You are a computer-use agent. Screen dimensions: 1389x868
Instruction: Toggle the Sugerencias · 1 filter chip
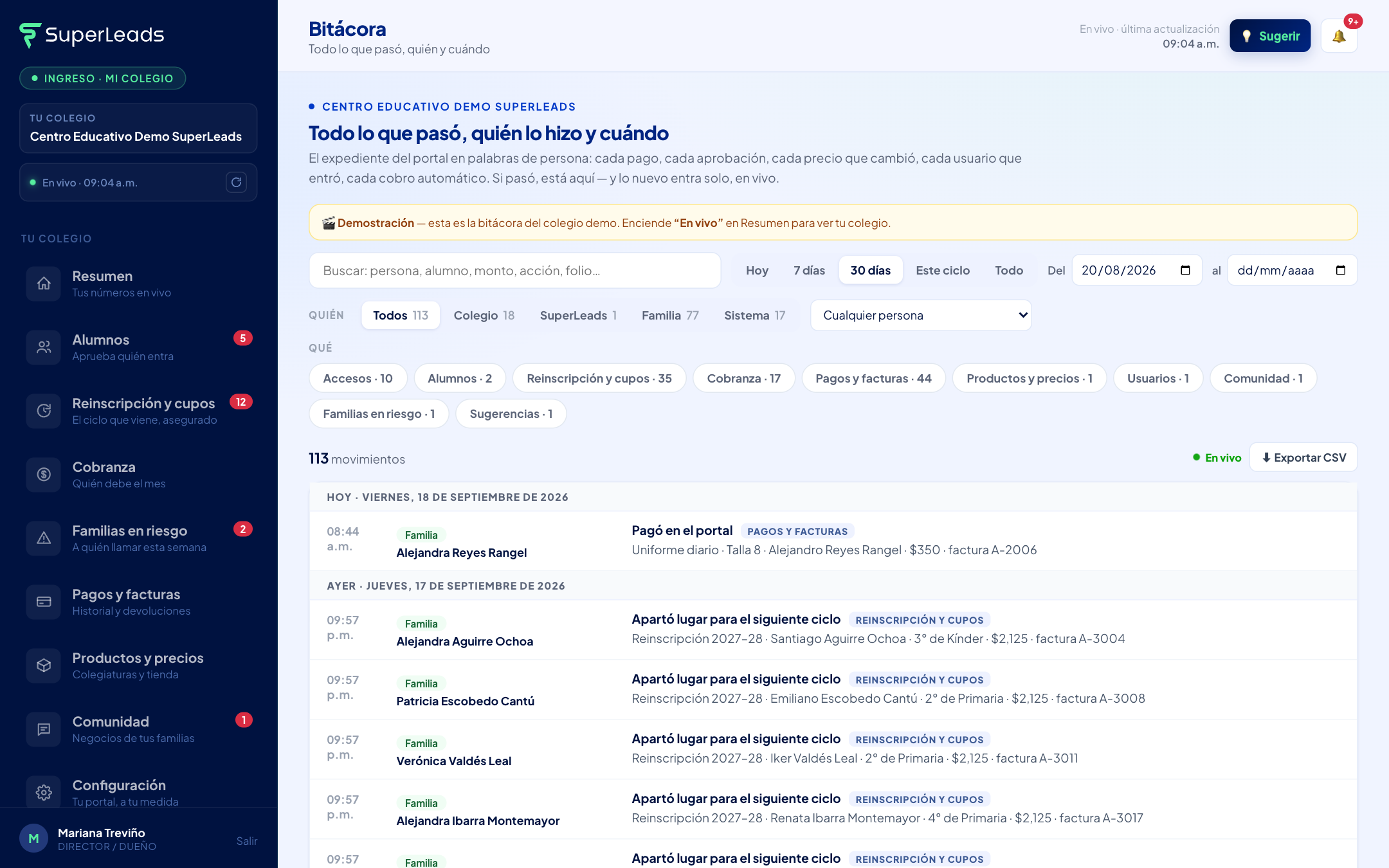[x=511, y=413]
